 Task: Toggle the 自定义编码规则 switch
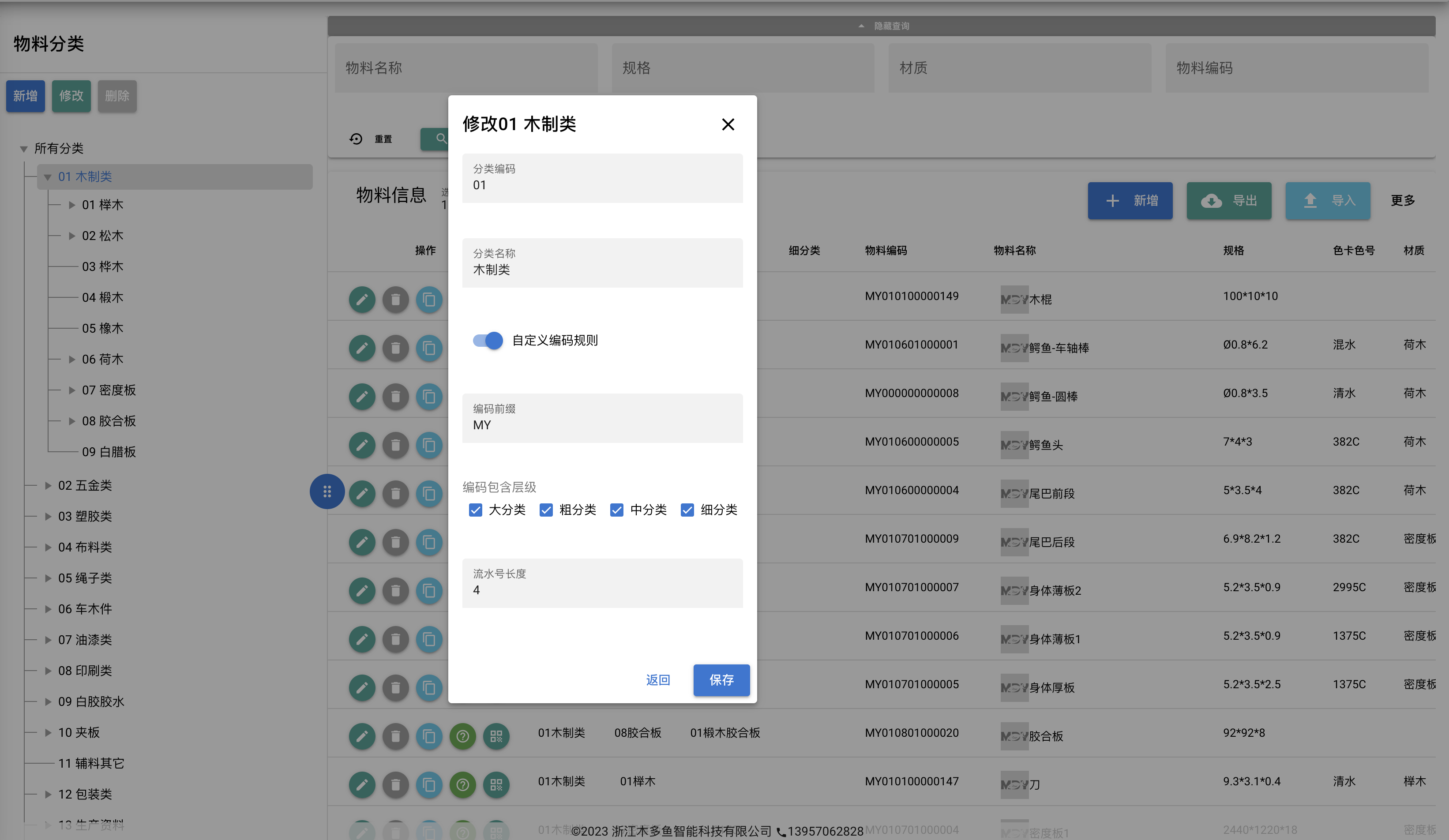point(488,341)
